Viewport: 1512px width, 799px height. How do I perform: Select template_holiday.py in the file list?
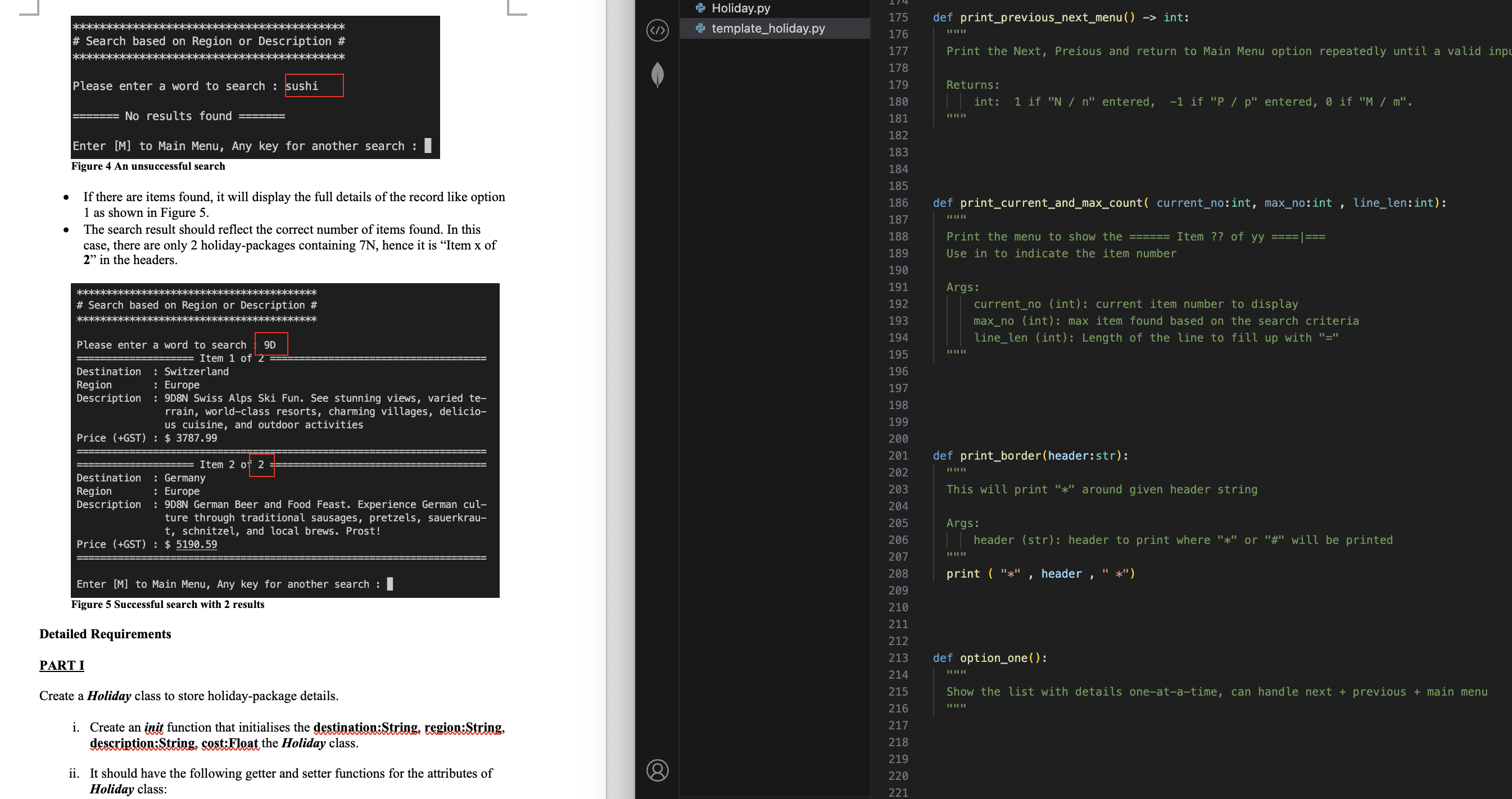(x=768, y=28)
